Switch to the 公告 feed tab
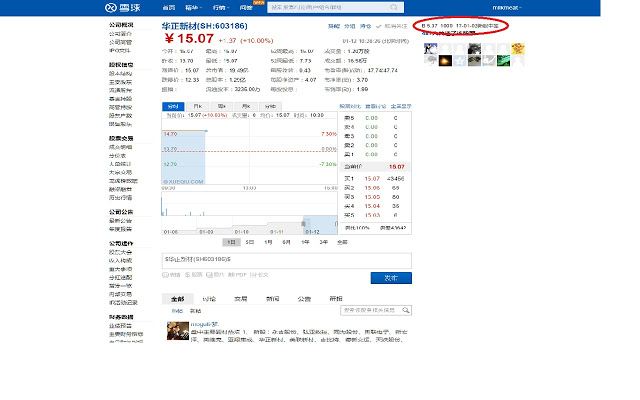Screen dimensions: 640x400 point(304,299)
